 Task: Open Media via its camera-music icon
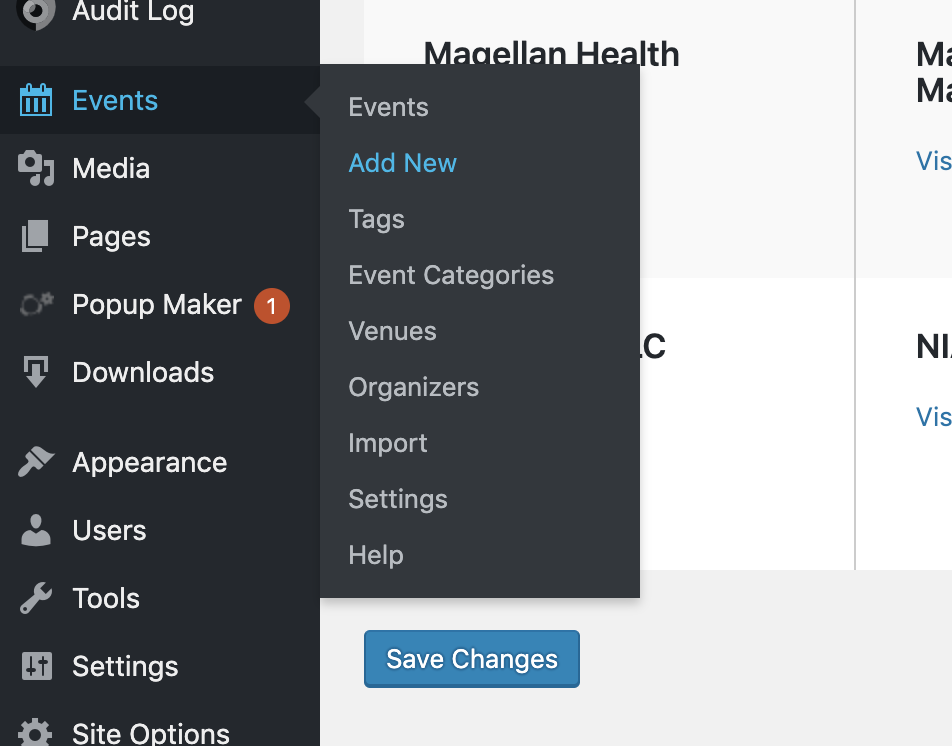pyautogui.click(x=36, y=168)
